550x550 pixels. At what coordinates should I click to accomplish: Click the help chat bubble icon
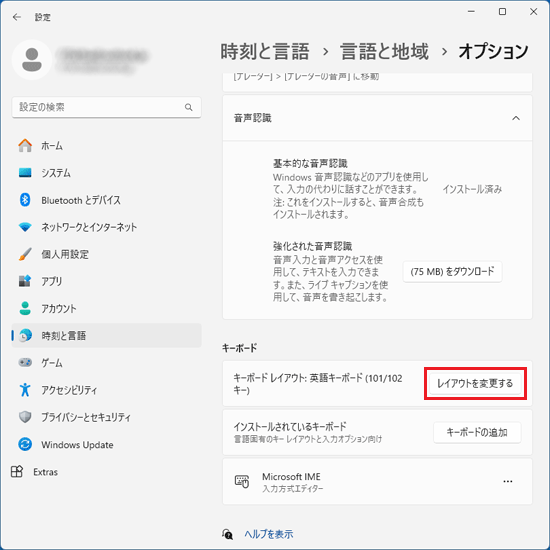(227, 534)
